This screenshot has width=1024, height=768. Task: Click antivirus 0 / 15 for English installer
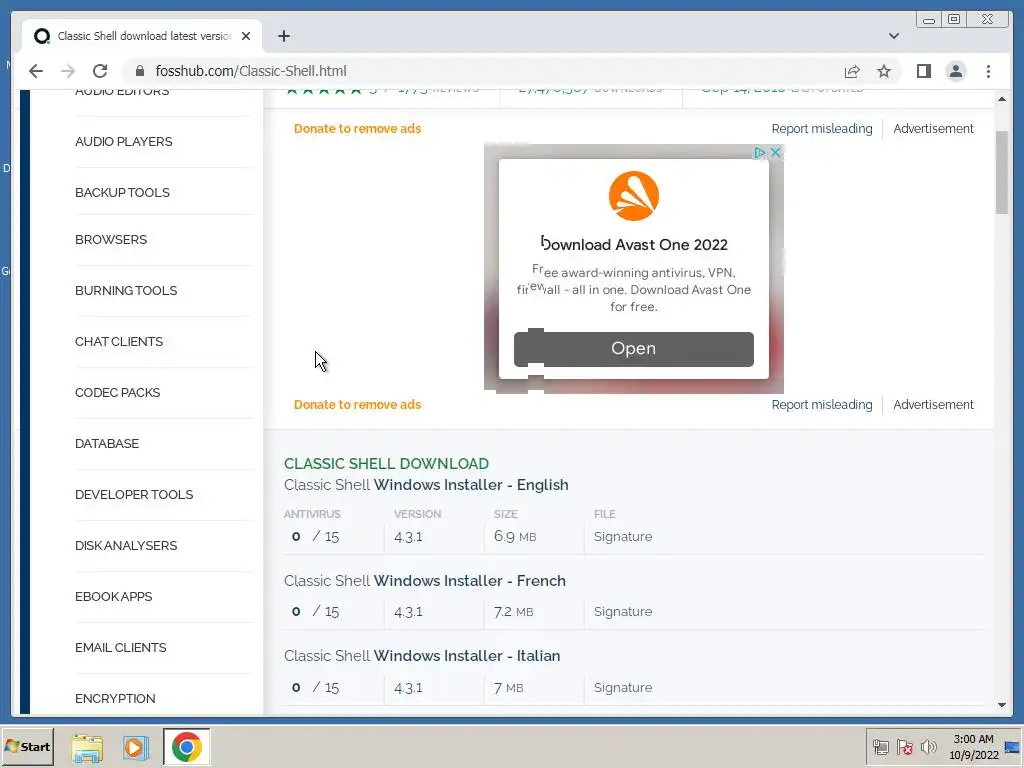click(x=315, y=537)
